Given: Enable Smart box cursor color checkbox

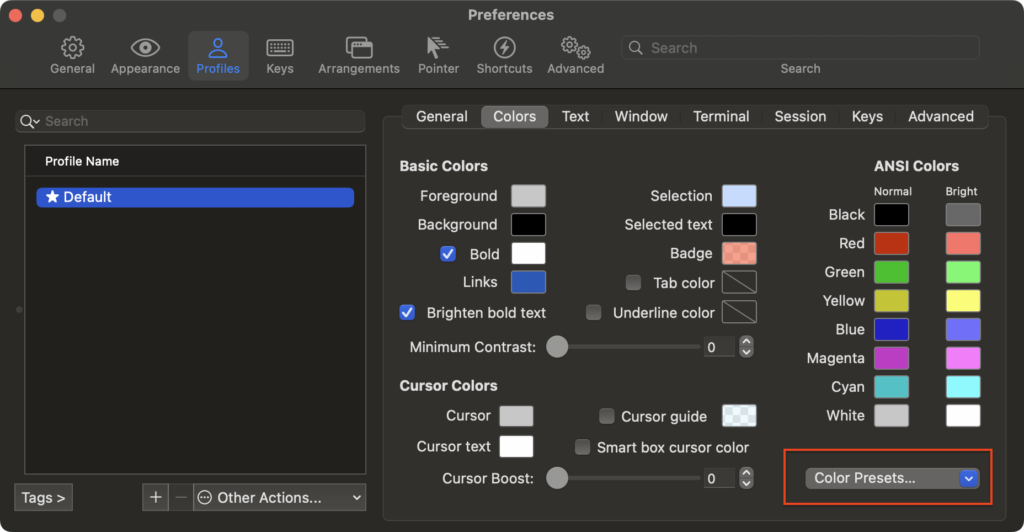Looking at the screenshot, I should point(582,446).
